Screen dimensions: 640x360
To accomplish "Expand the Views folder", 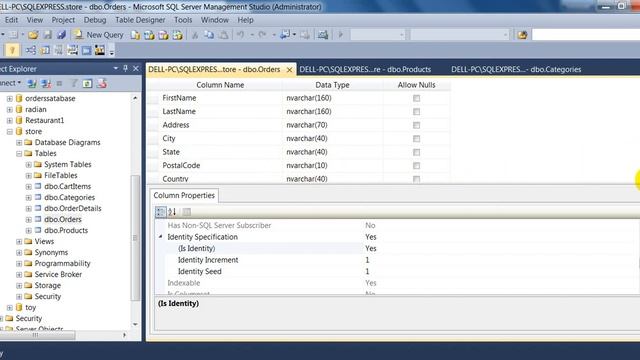I will pyautogui.click(x=19, y=242).
